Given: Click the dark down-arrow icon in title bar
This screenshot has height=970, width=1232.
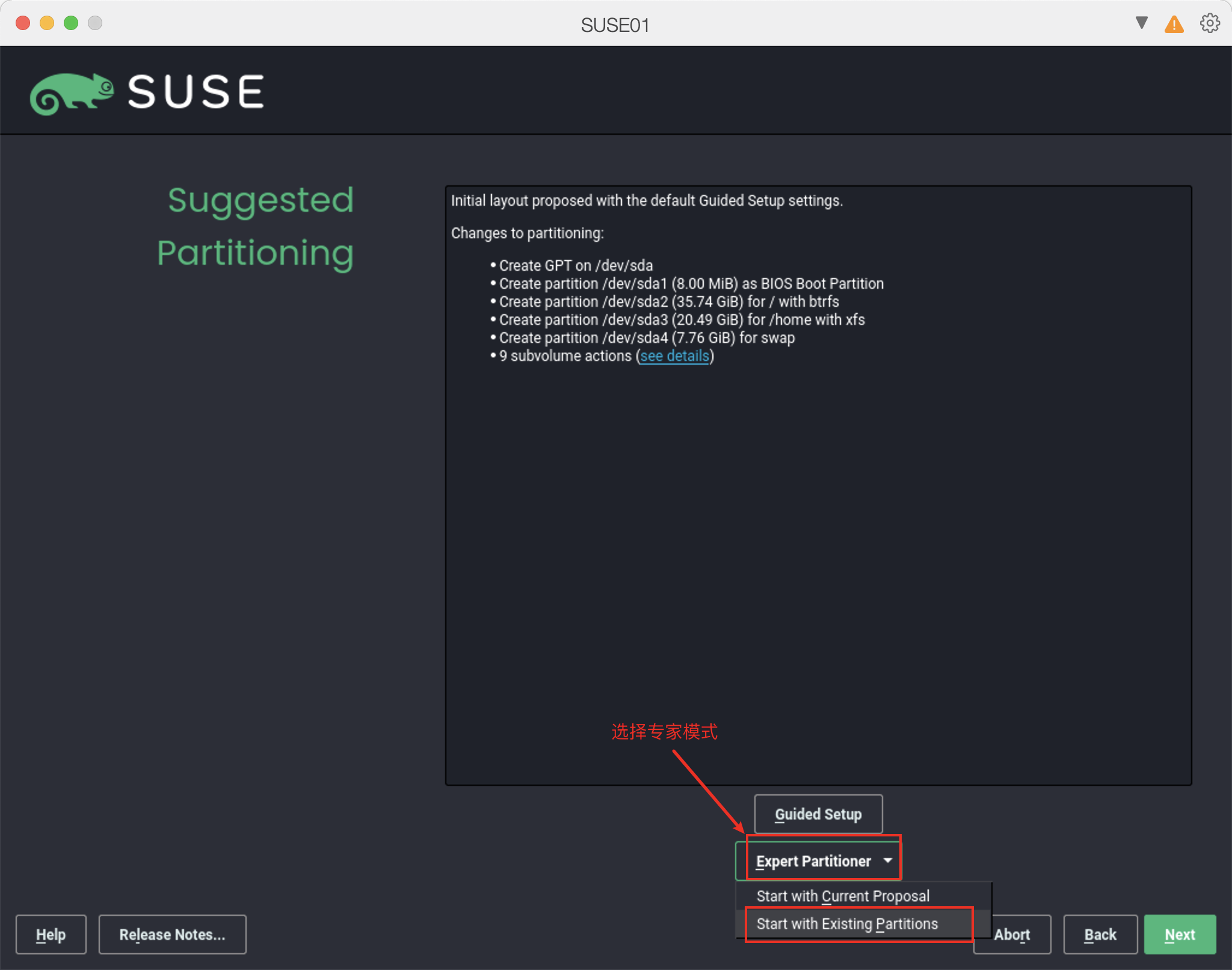Looking at the screenshot, I should [1141, 23].
